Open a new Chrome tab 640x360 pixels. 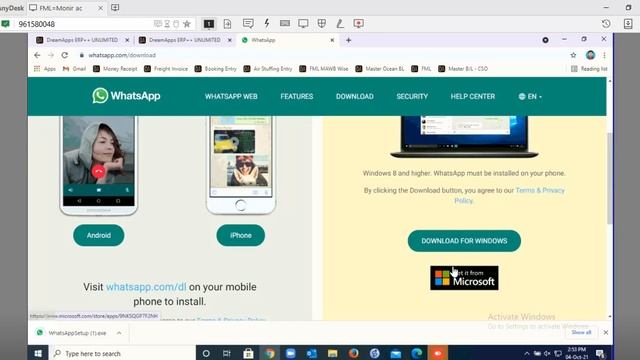click(x=349, y=40)
